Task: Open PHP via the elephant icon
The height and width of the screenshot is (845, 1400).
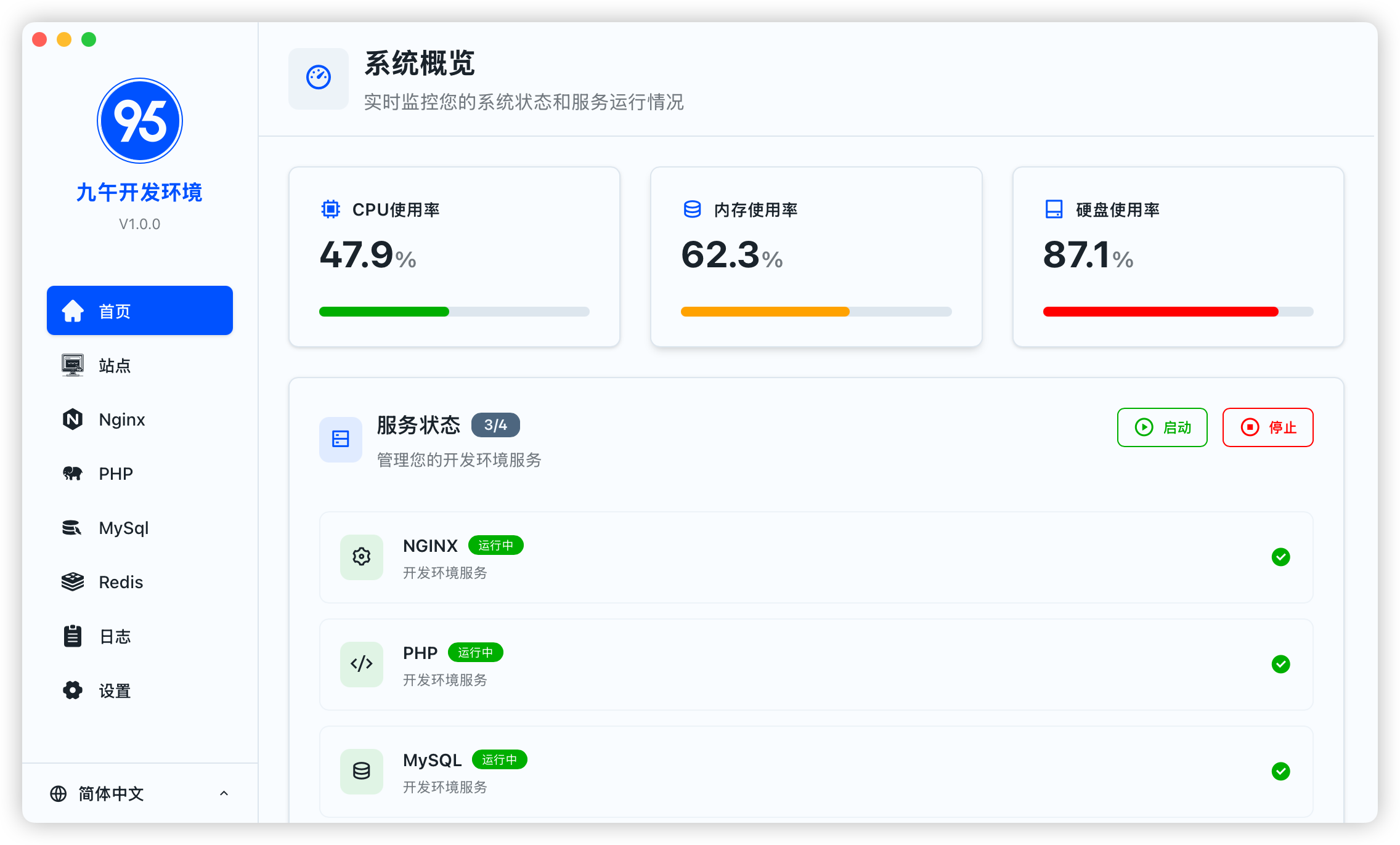Action: [x=72, y=473]
